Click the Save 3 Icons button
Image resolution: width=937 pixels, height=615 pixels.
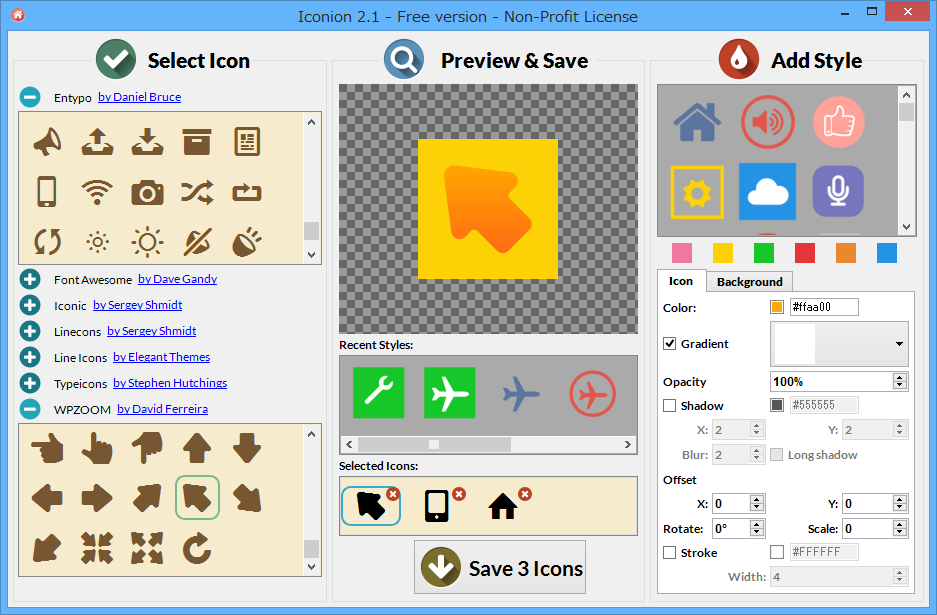[x=500, y=567]
